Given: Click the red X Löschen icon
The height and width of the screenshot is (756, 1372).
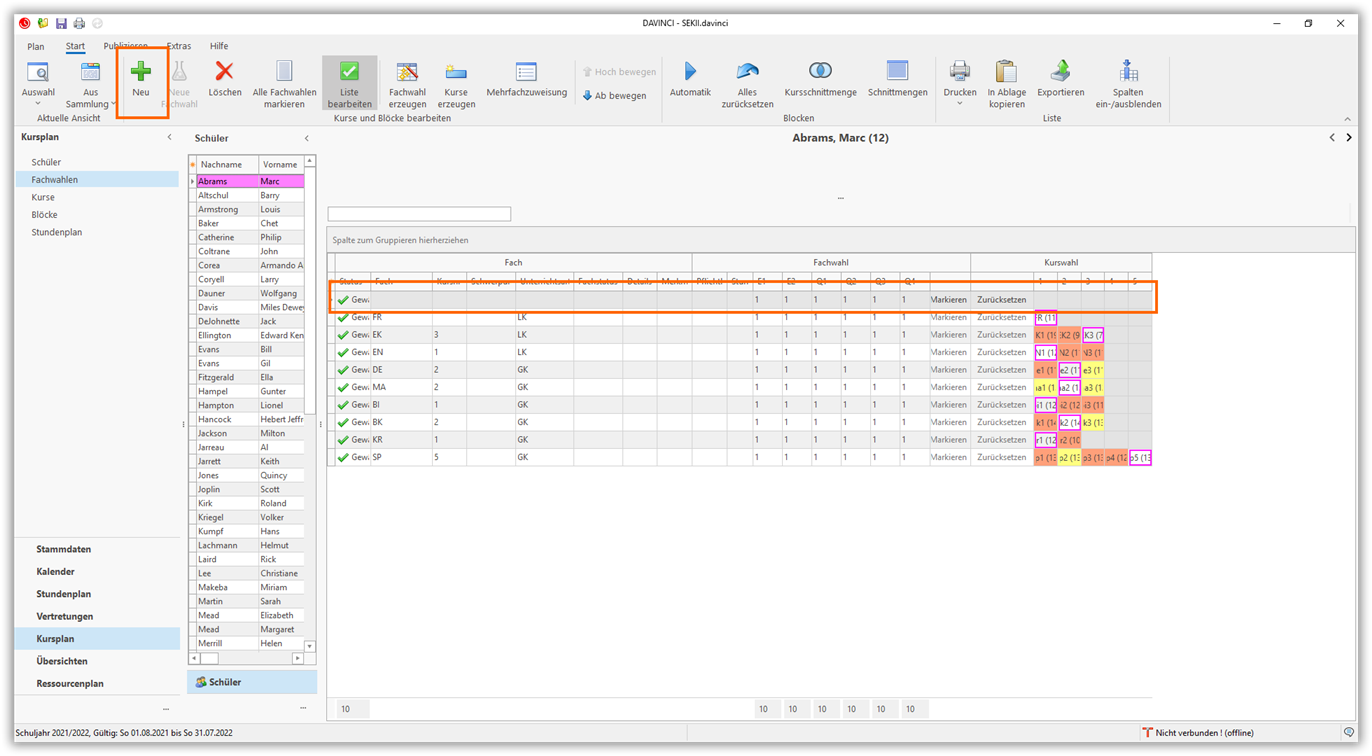Looking at the screenshot, I should pos(224,72).
